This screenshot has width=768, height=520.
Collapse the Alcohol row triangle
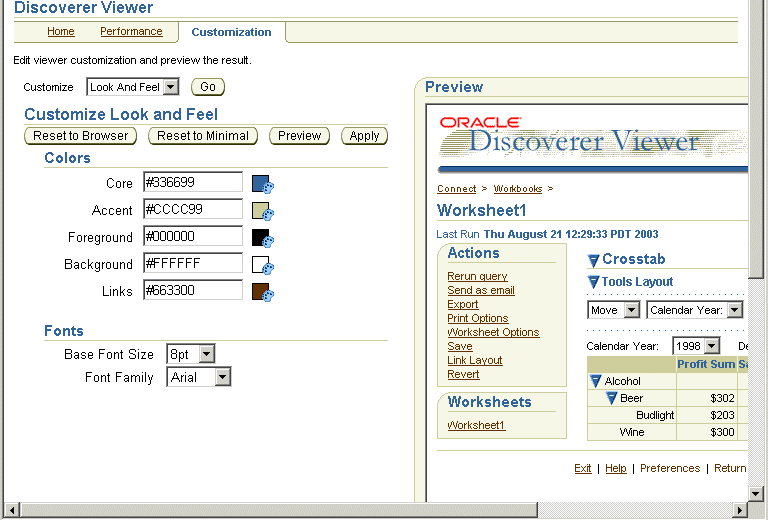tap(596, 381)
